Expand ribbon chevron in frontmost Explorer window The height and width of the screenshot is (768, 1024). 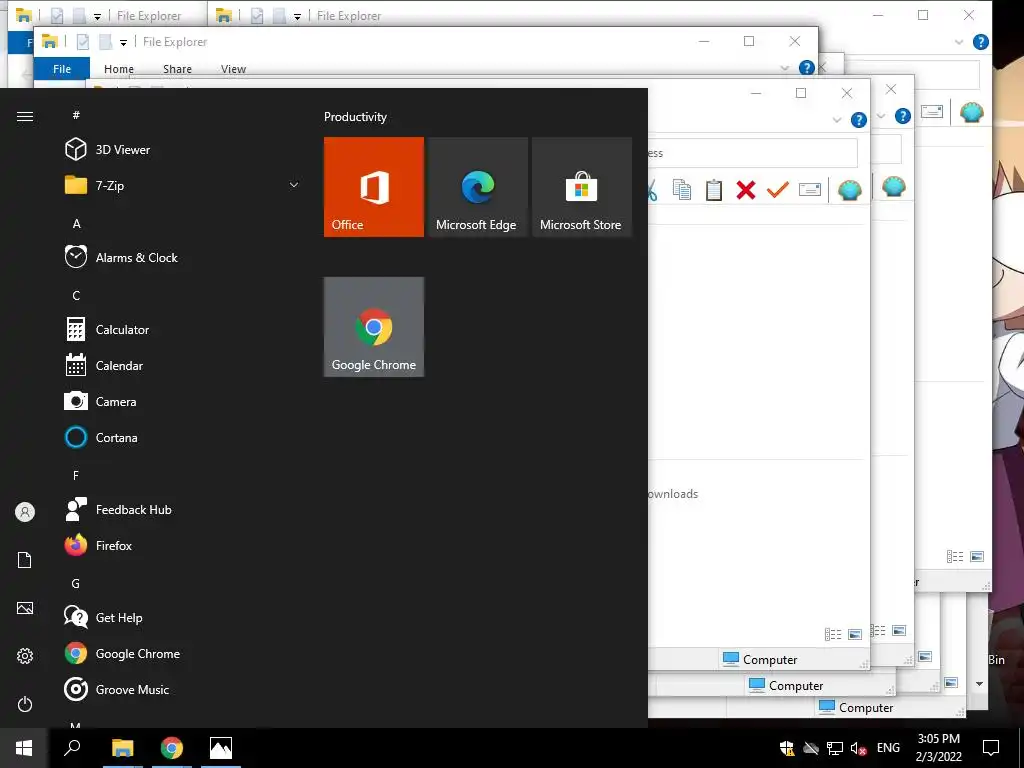[837, 120]
